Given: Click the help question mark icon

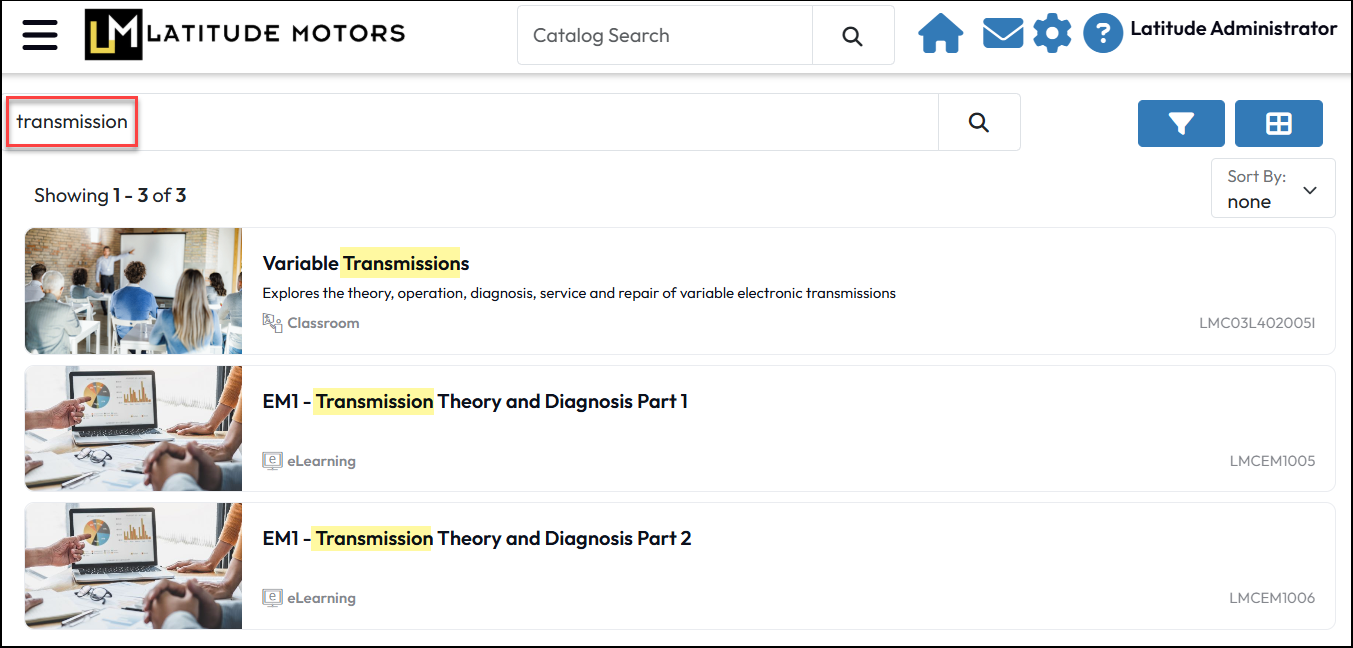Looking at the screenshot, I should tap(1103, 34).
